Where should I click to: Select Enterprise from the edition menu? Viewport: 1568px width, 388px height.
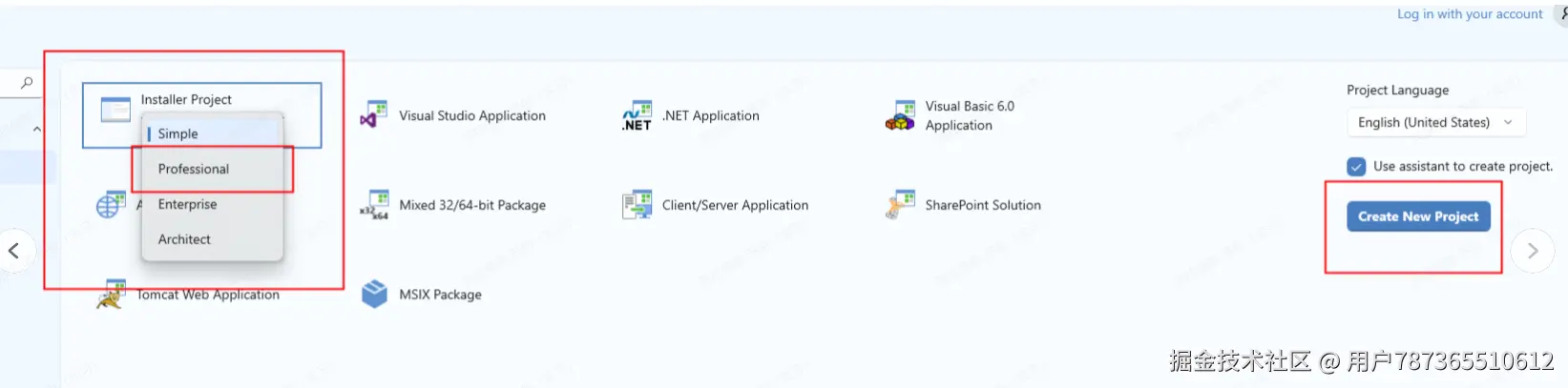coord(188,204)
